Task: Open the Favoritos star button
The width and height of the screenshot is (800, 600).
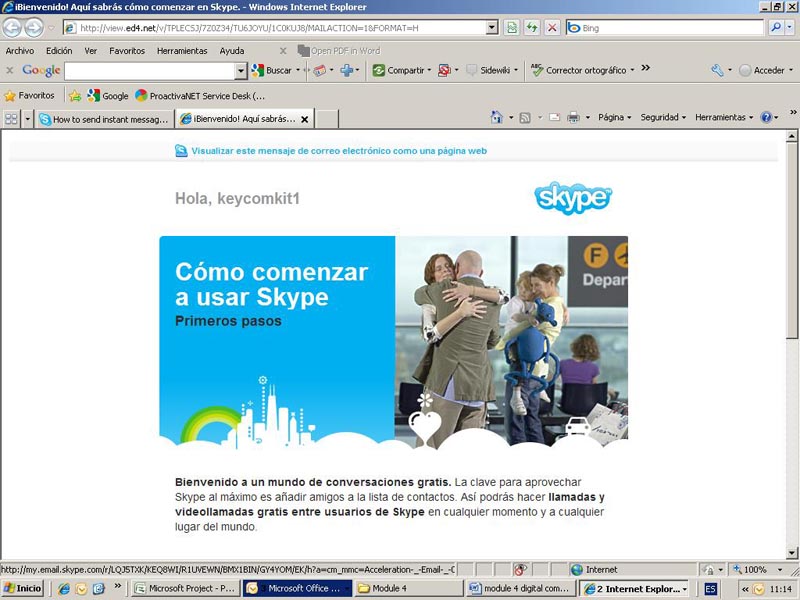Action: (30, 95)
